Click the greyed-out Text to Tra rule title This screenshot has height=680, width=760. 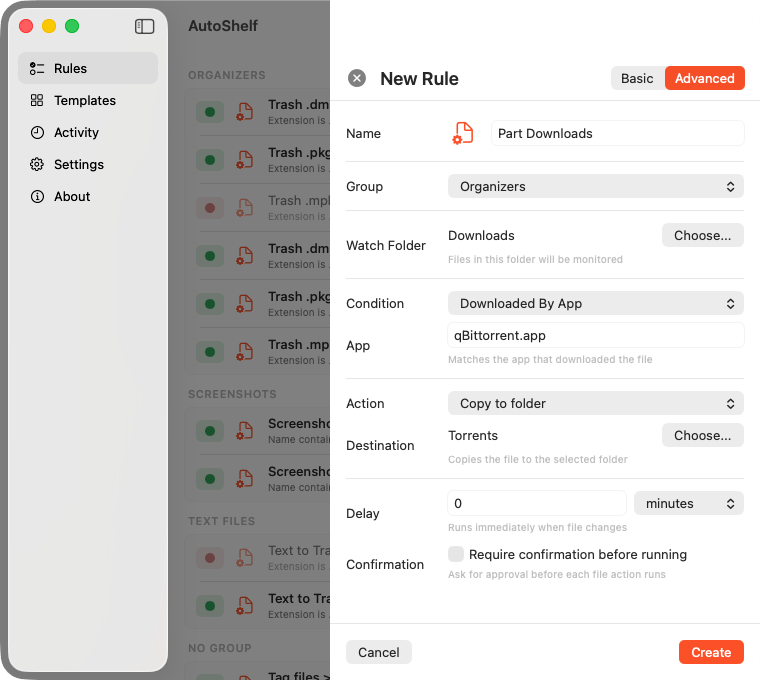click(299, 551)
